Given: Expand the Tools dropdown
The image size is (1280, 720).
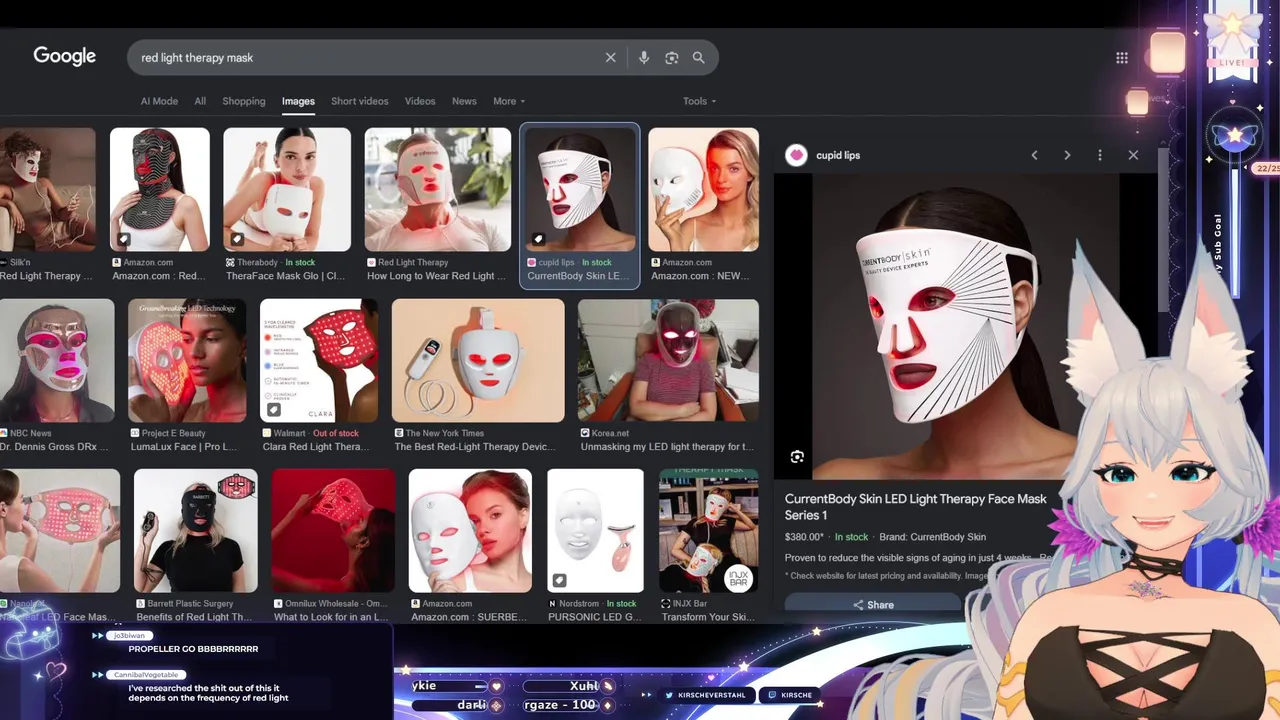Looking at the screenshot, I should click(x=700, y=101).
